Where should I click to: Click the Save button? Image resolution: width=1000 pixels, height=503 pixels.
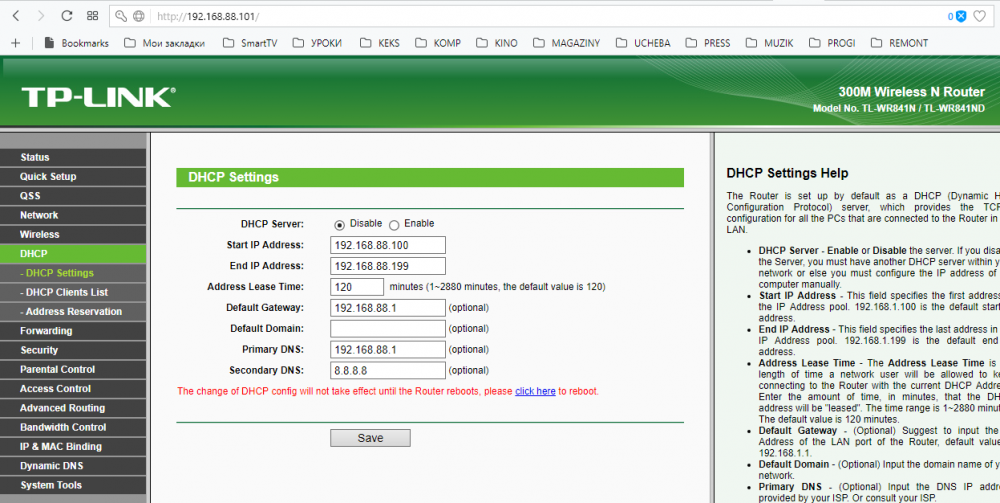[x=370, y=438]
